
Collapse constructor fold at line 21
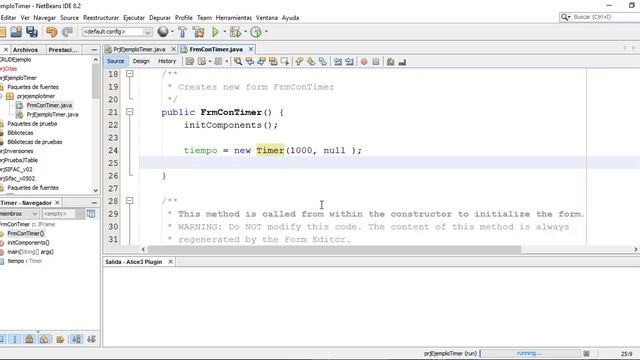(129, 112)
